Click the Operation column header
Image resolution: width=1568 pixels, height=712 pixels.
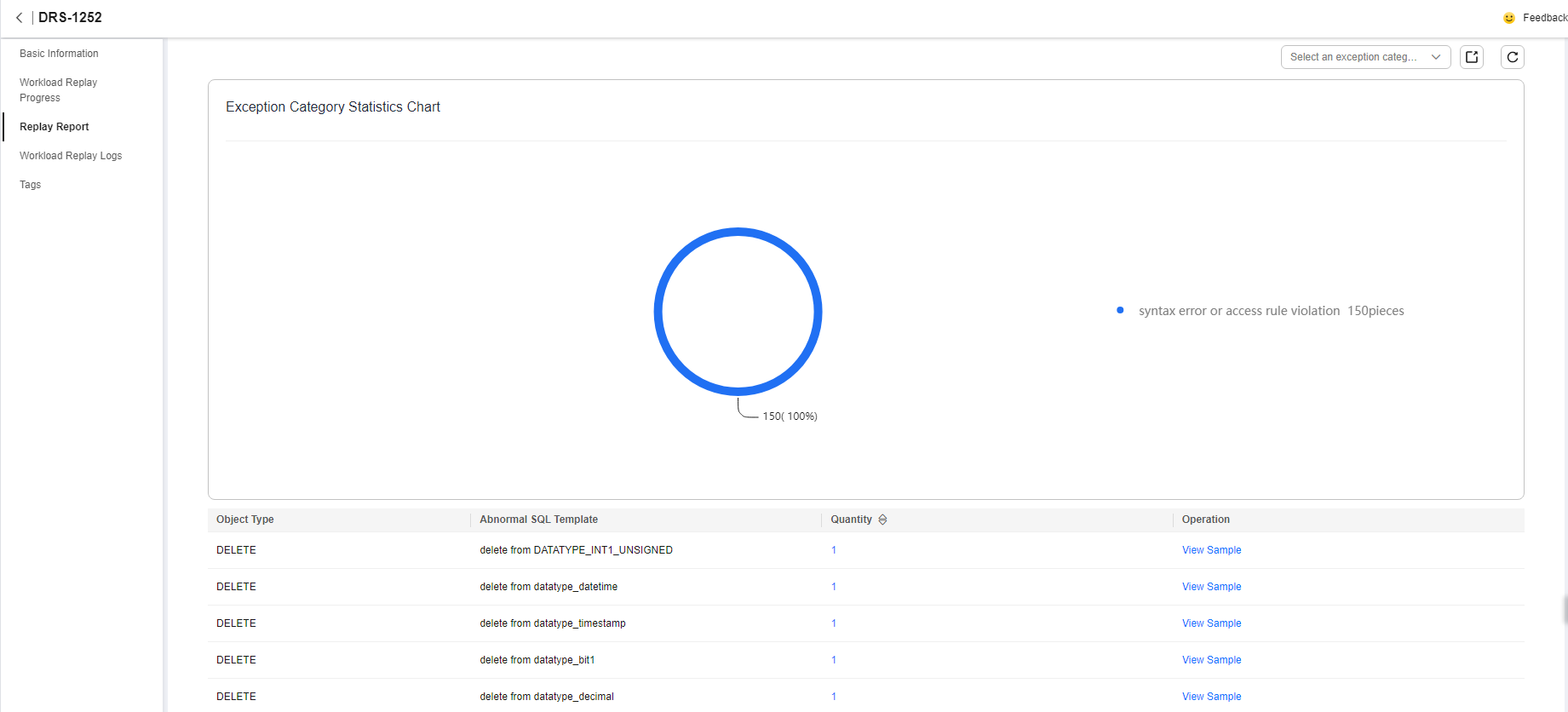pos(1205,520)
